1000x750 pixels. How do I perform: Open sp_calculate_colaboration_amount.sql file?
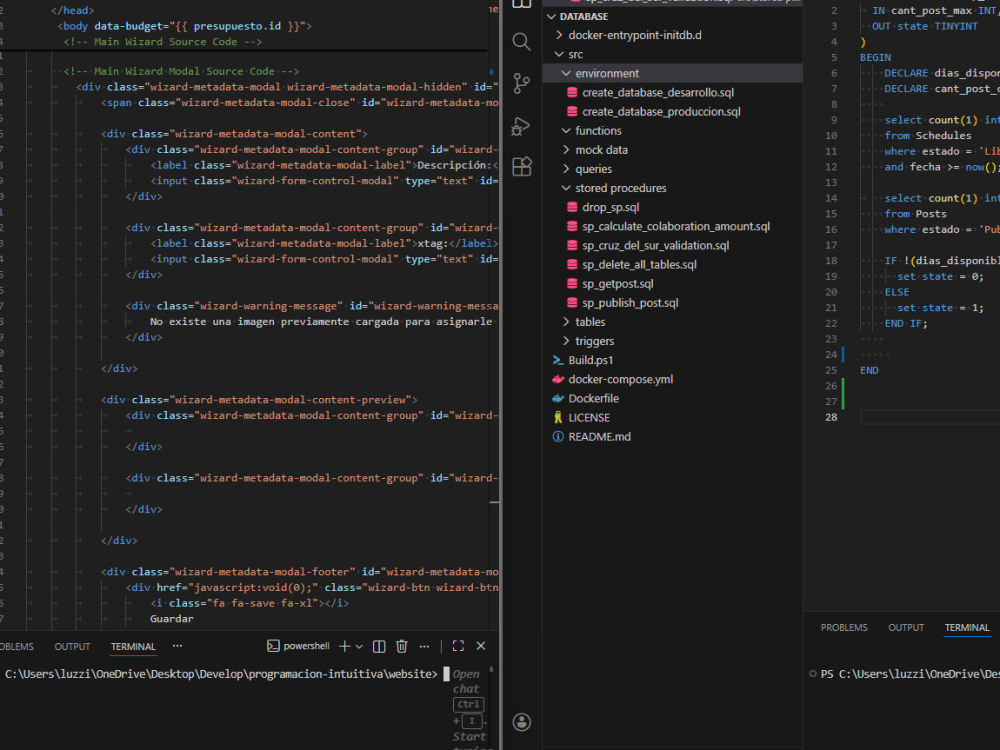[x=675, y=226]
